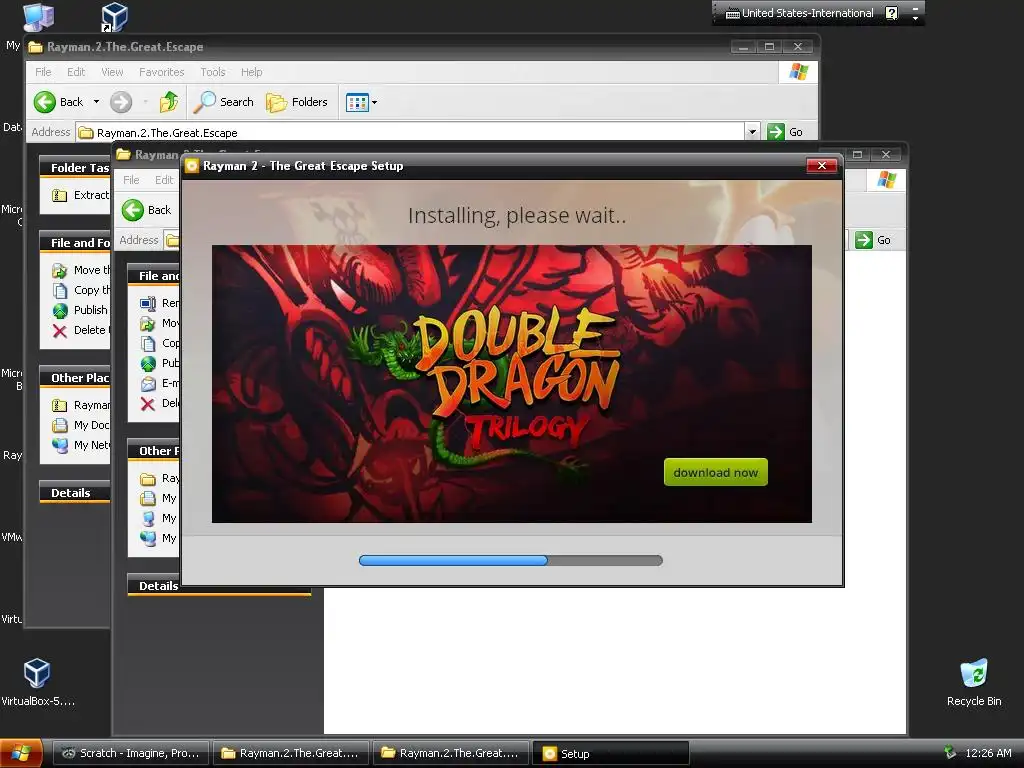Click Search magnifier in back window toolbar
Screen dimensions: 1024x768
coord(205,102)
